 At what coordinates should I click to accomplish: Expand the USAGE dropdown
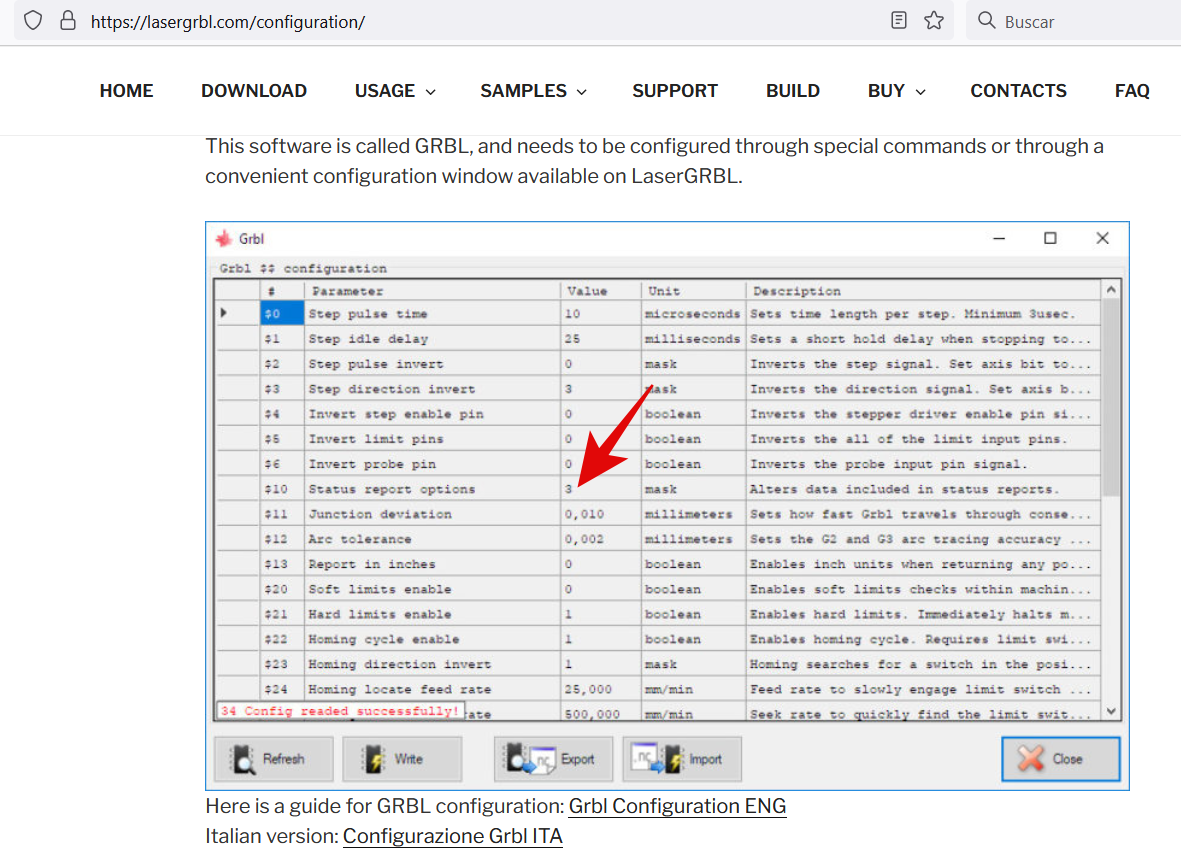click(x=394, y=90)
